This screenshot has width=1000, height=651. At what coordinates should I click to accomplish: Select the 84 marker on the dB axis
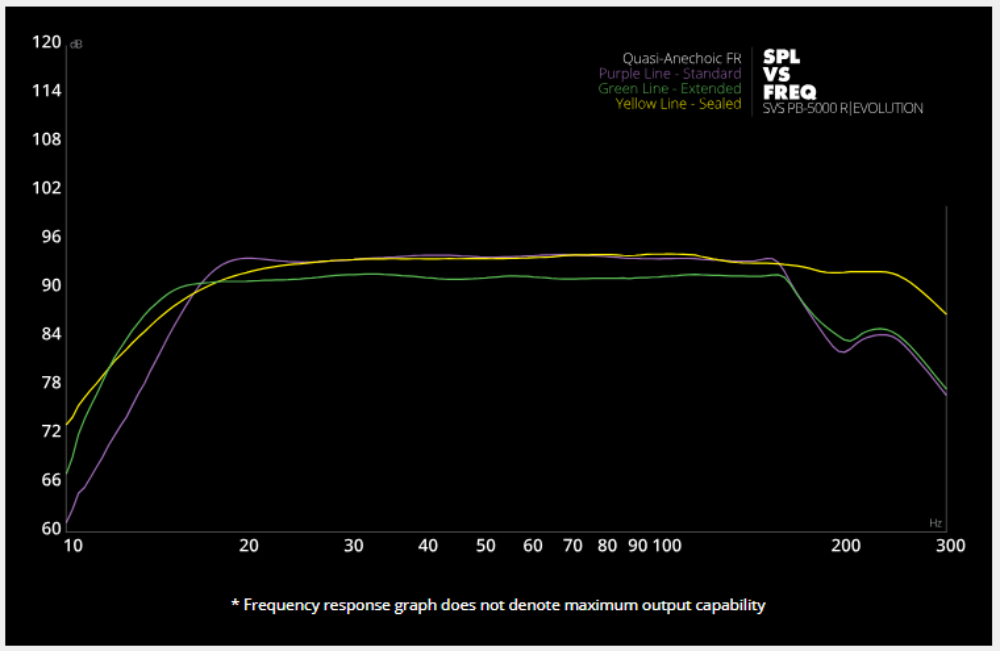coord(50,334)
